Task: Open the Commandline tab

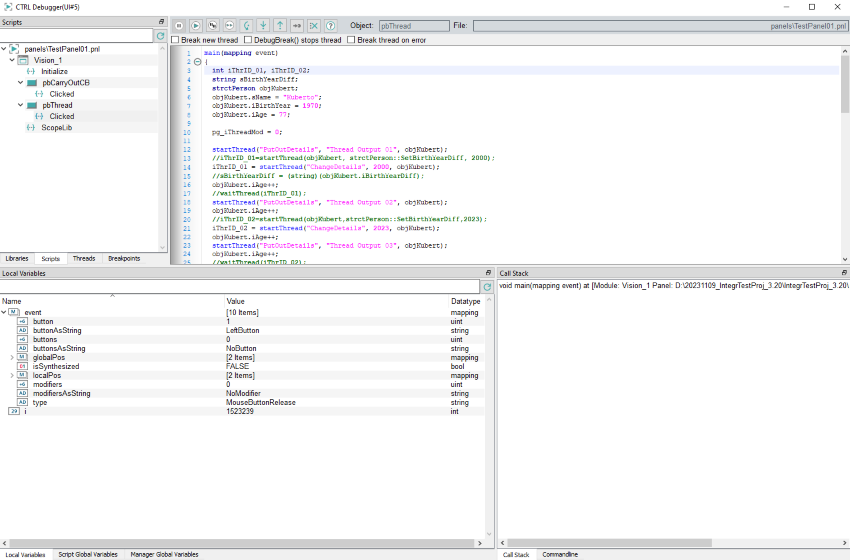Action: [560, 554]
